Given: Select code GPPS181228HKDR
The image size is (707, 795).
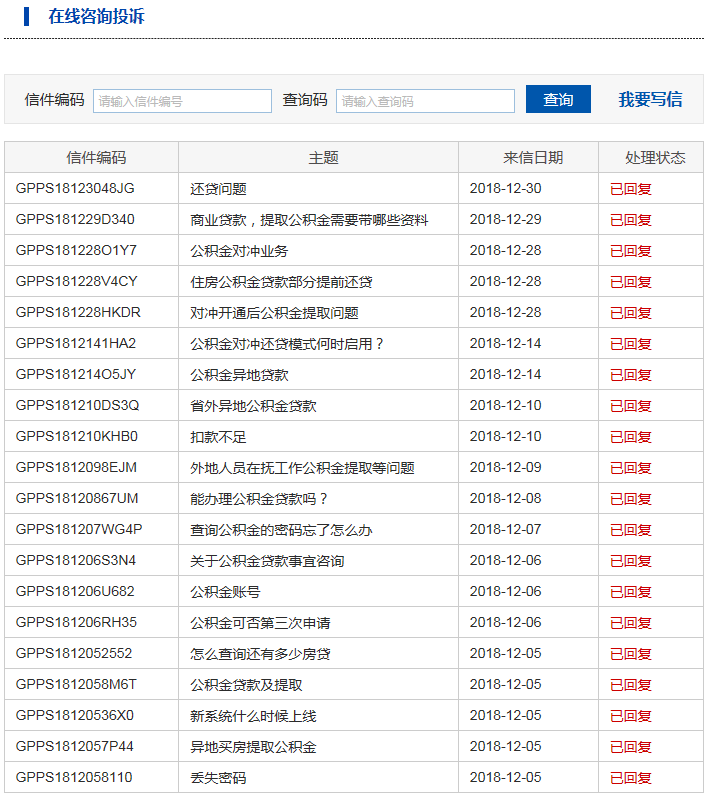Looking at the screenshot, I should tap(78, 312).
